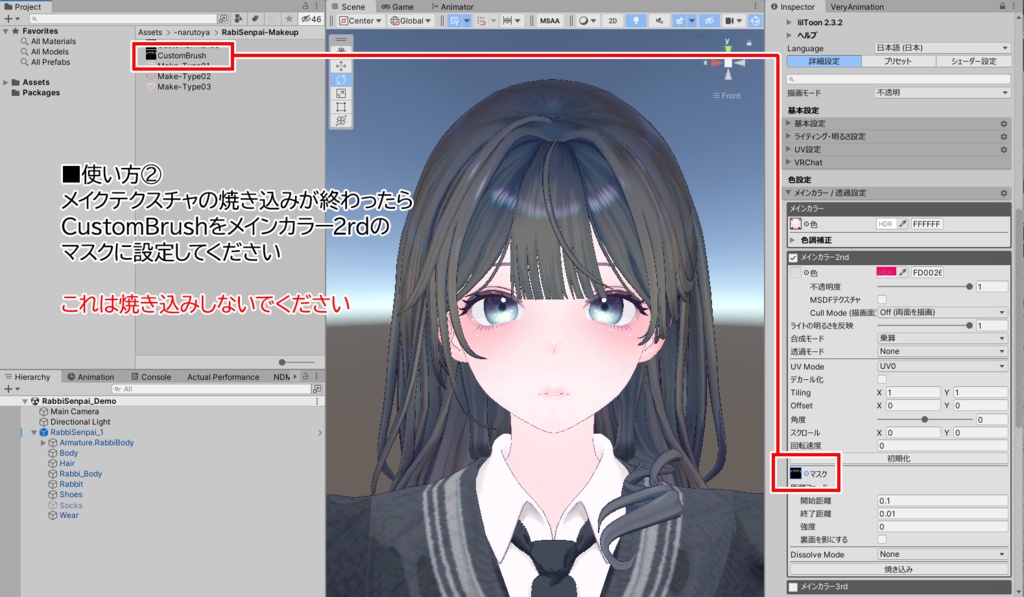The image size is (1024, 597).
Task: Select シェーダー設定 tab in lilToon inspector
Action: click(973, 61)
